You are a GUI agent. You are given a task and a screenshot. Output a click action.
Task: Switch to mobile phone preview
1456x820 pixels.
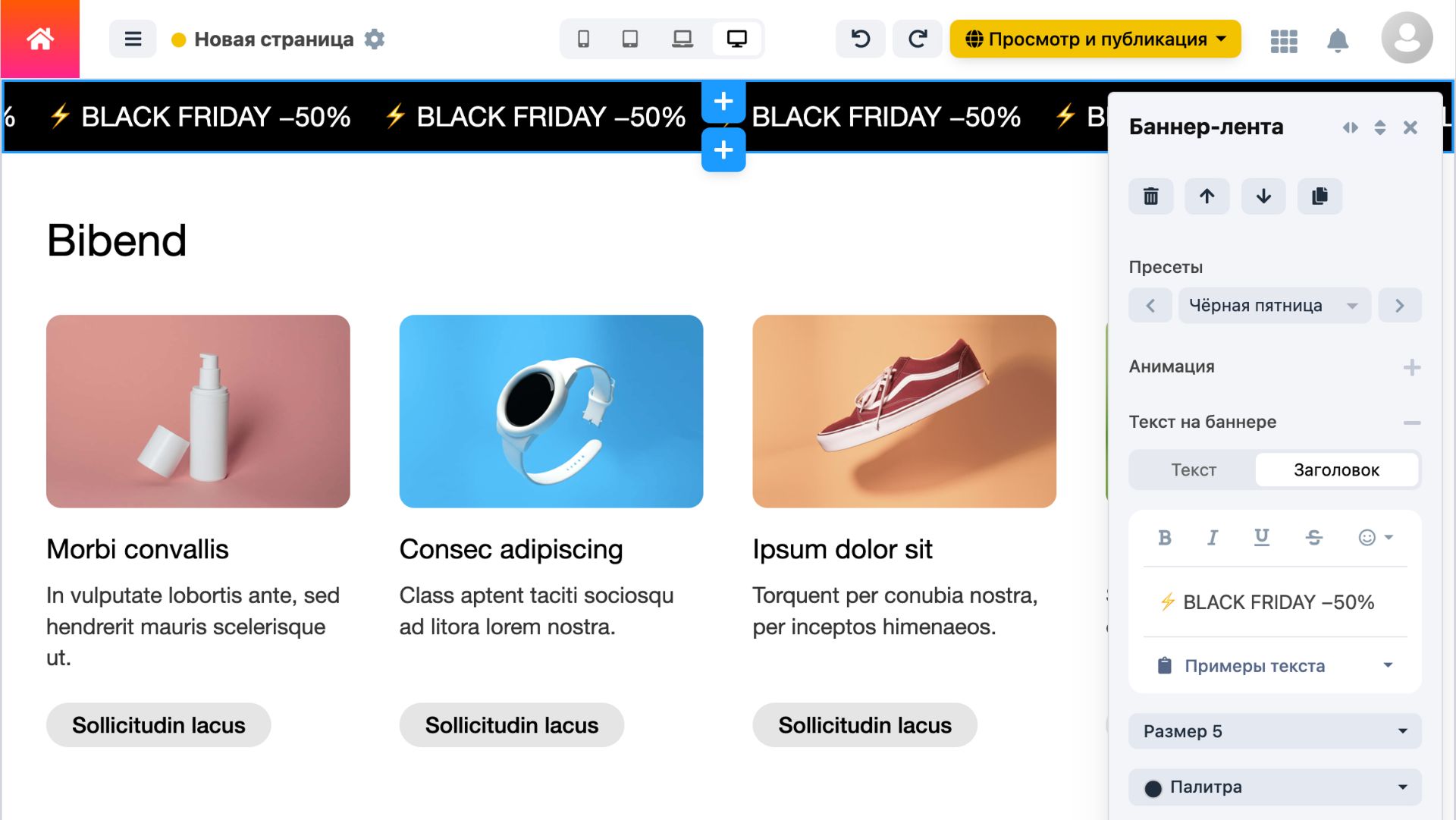tap(583, 39)
